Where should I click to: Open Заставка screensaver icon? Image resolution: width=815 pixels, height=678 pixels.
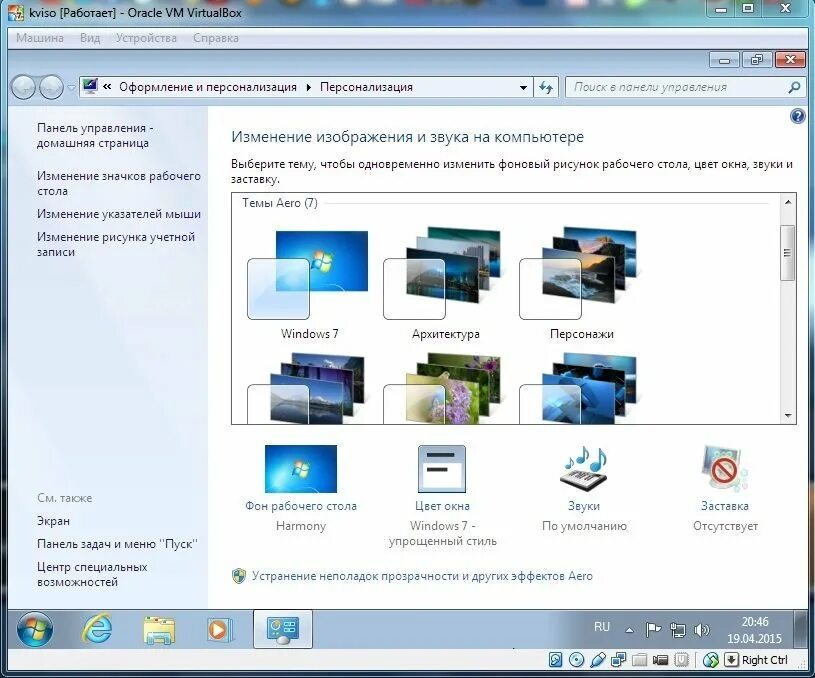pyautogui.click(x=725, y=468)
